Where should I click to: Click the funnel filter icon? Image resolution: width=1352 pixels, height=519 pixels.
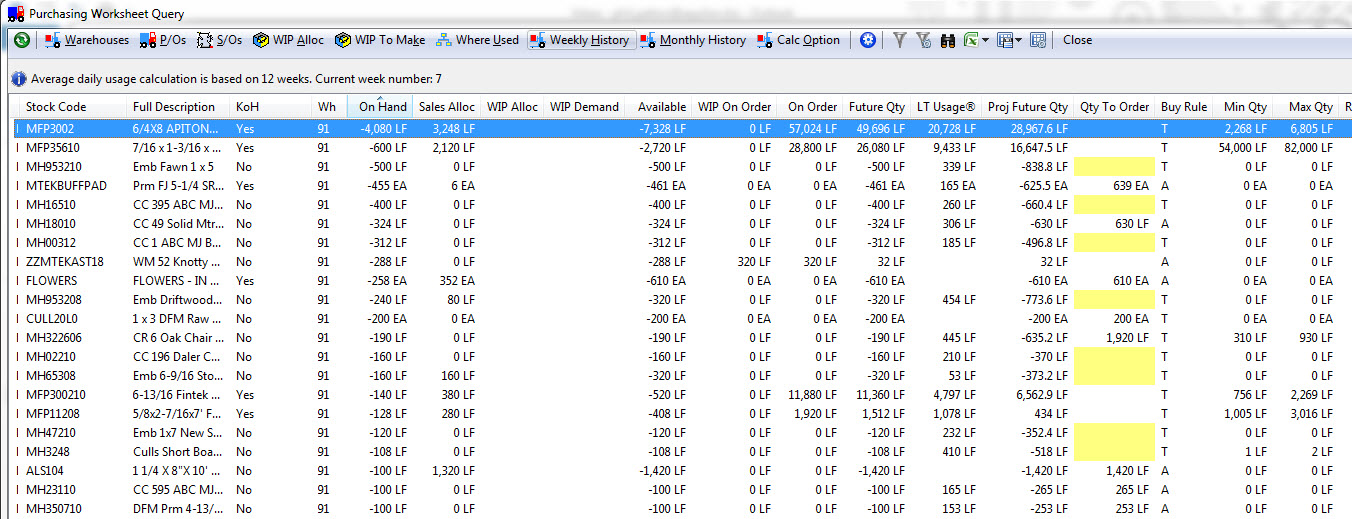[899, 40]
